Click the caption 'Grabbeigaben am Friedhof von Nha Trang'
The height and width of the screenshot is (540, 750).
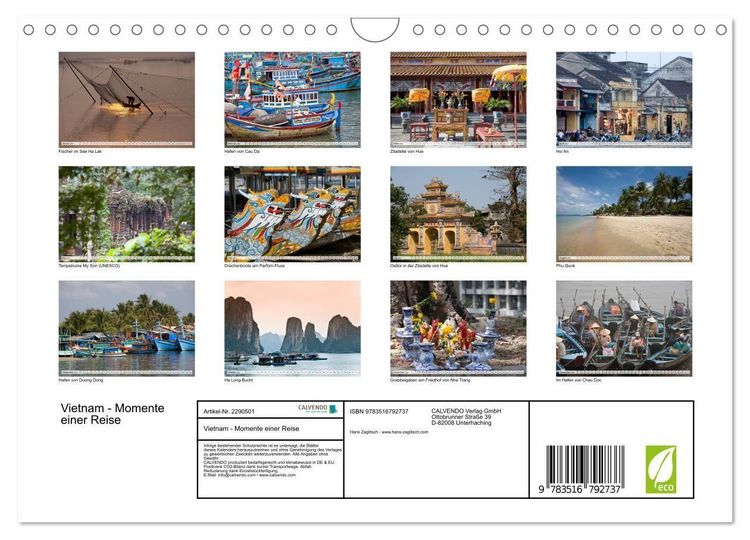click(x=430, y=380)
